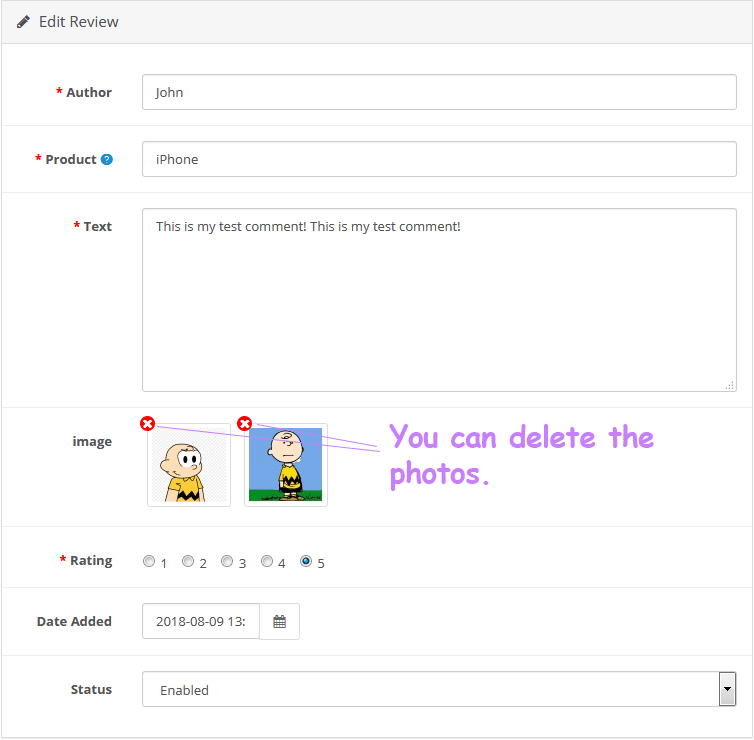
Task: Click the first Charlie Brown thumbnail
Action: 189,465
